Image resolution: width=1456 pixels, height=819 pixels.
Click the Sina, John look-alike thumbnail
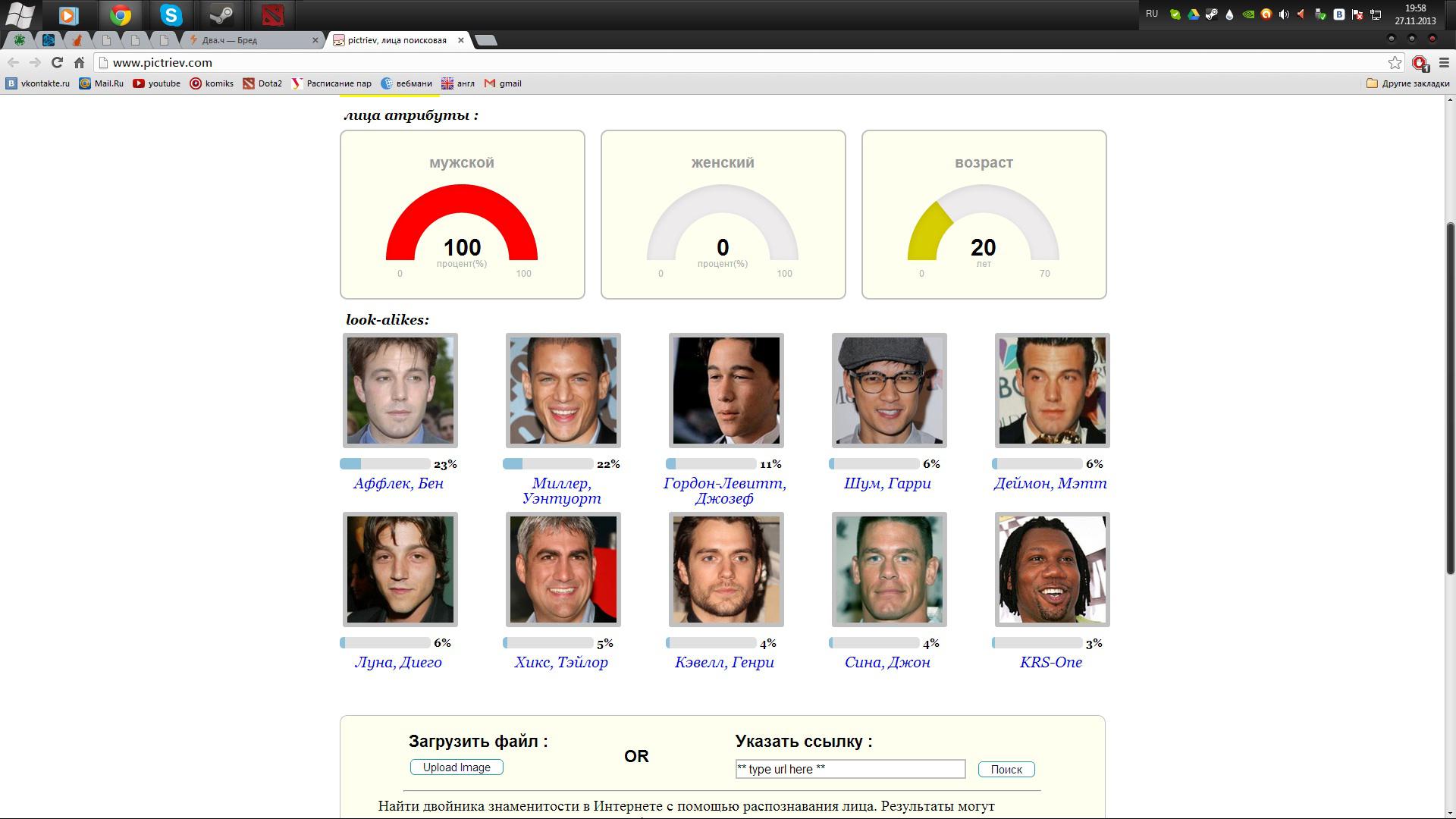click(889, 570)
